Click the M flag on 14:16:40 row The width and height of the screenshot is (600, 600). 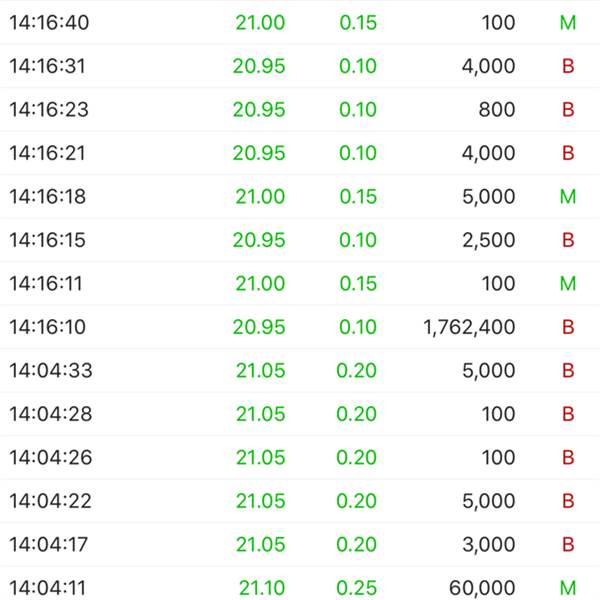(x=568, y=23)
